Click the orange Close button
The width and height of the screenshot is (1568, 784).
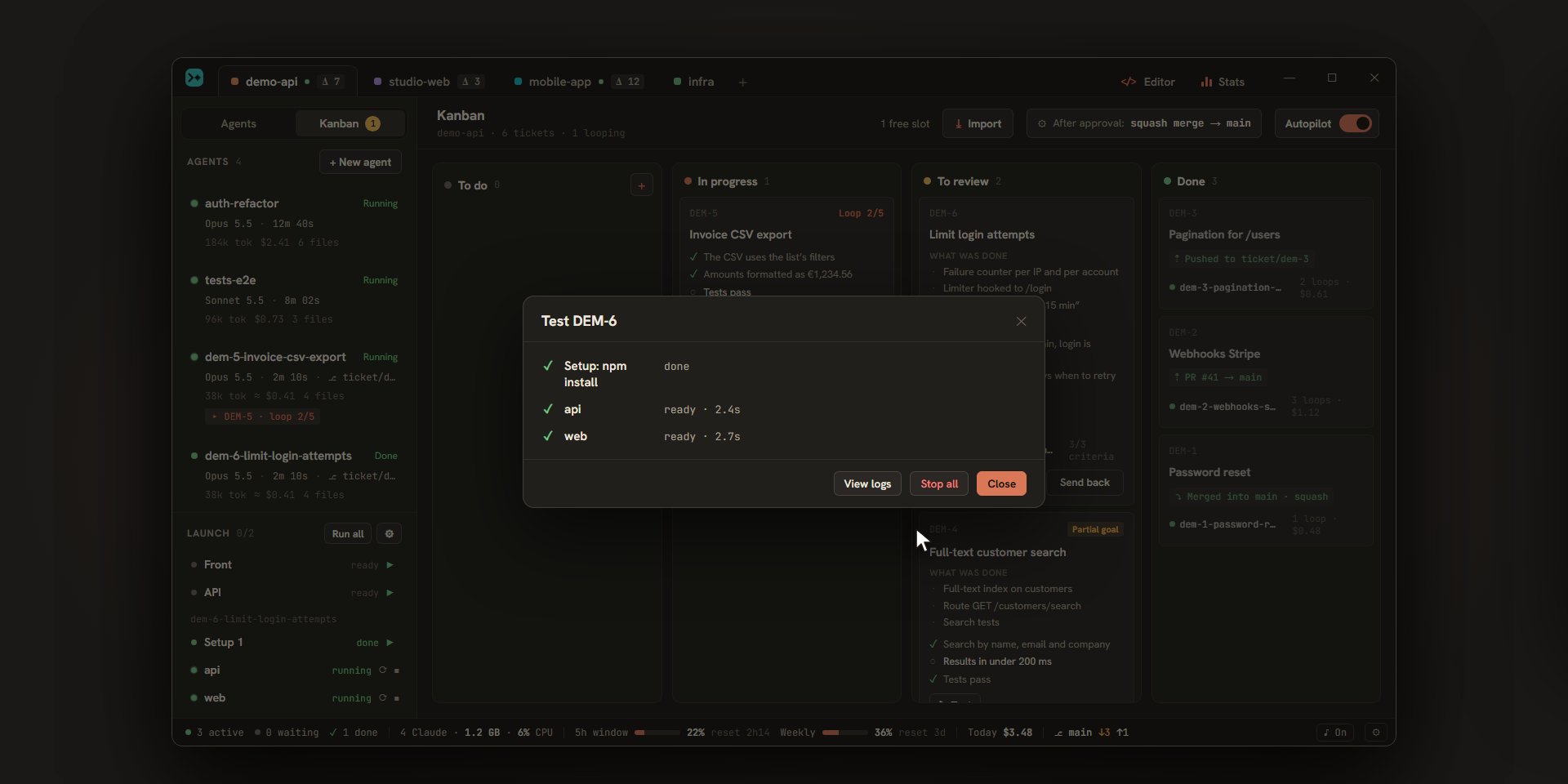[1001, 483]
